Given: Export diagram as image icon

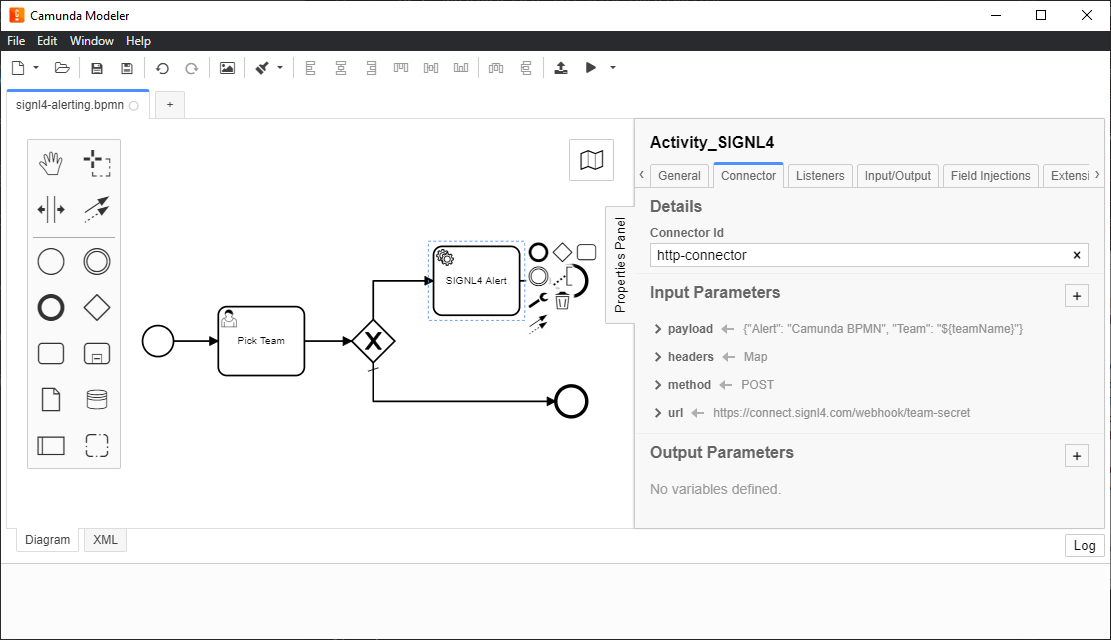Looking at the screenshot, I should click(227, 68).
